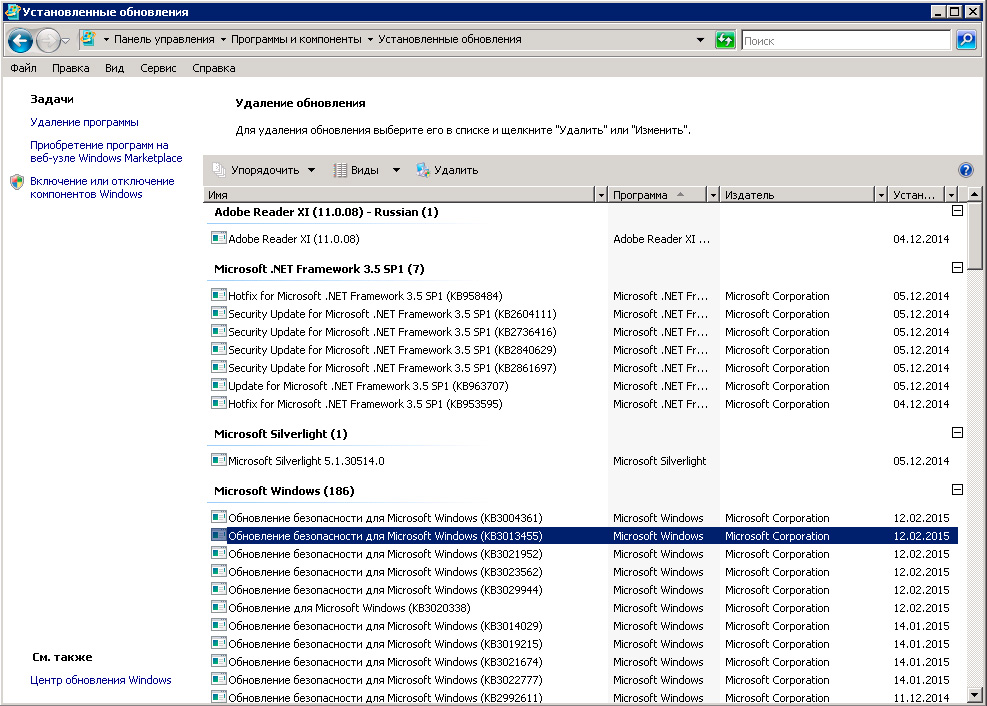987x706 pixels.
Task: Open the Файл menu
Action: (x=23, y=68)
